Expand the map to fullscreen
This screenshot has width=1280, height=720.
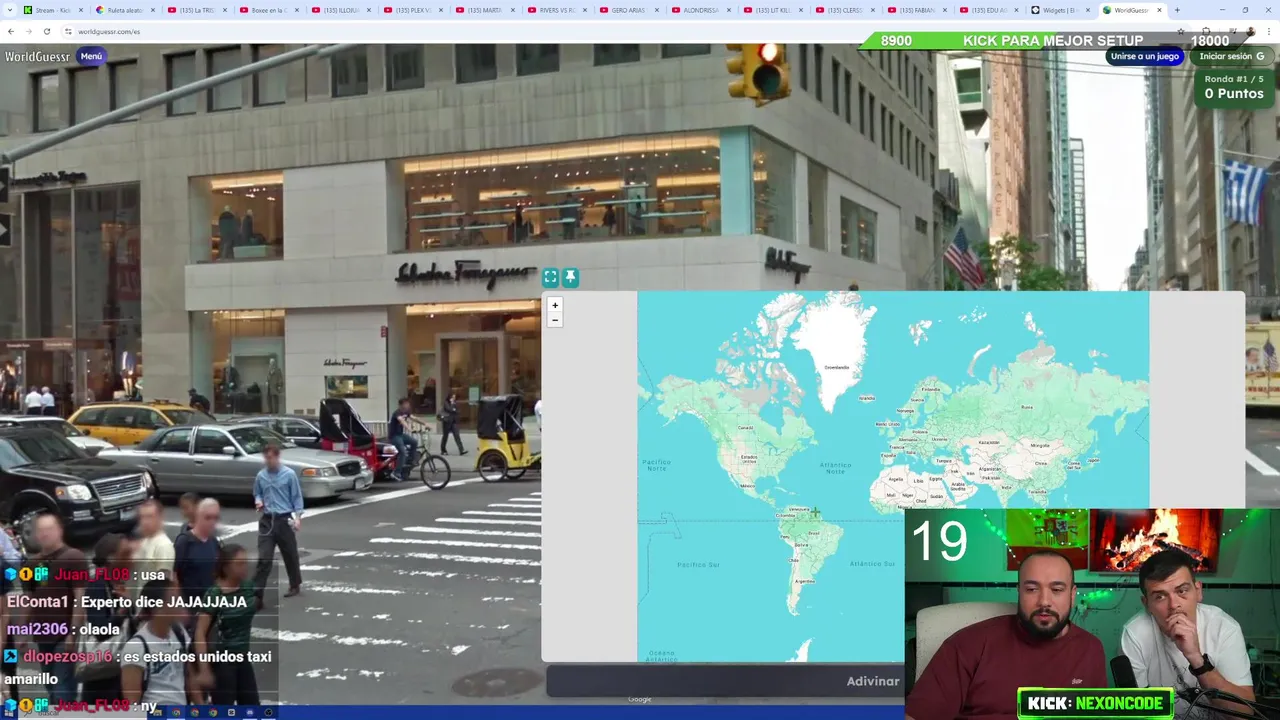coord(550,277)
